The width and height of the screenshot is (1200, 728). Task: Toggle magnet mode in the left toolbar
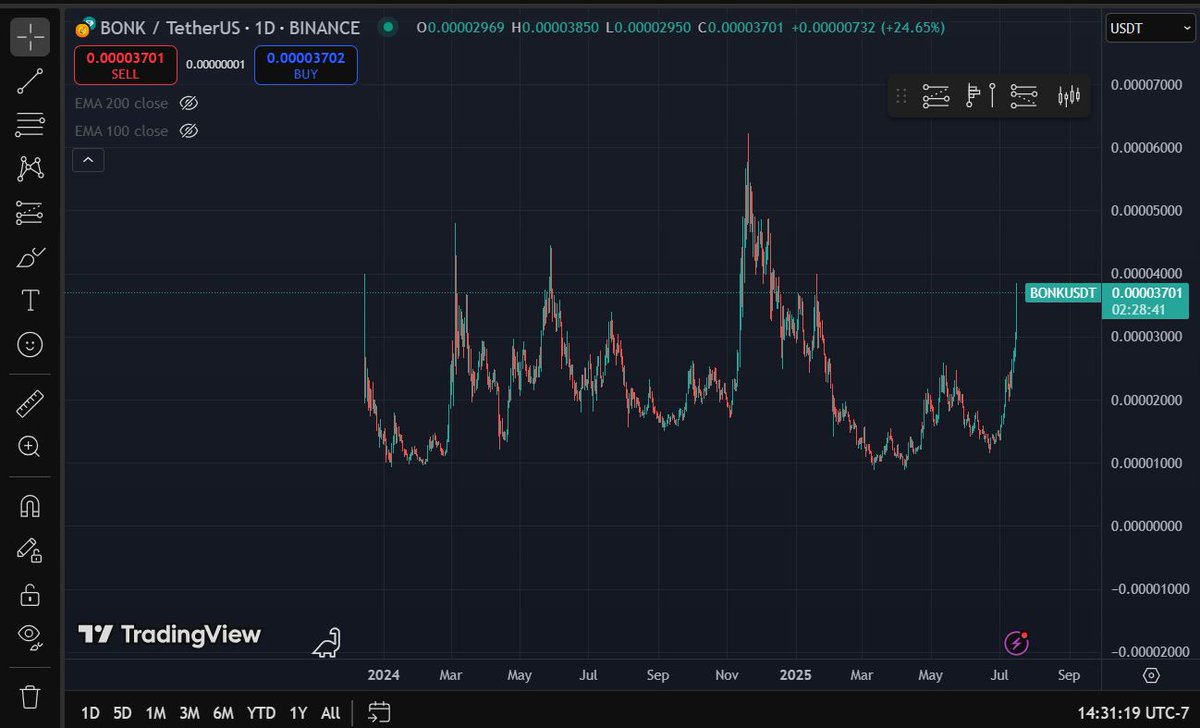tap(31, 506)
